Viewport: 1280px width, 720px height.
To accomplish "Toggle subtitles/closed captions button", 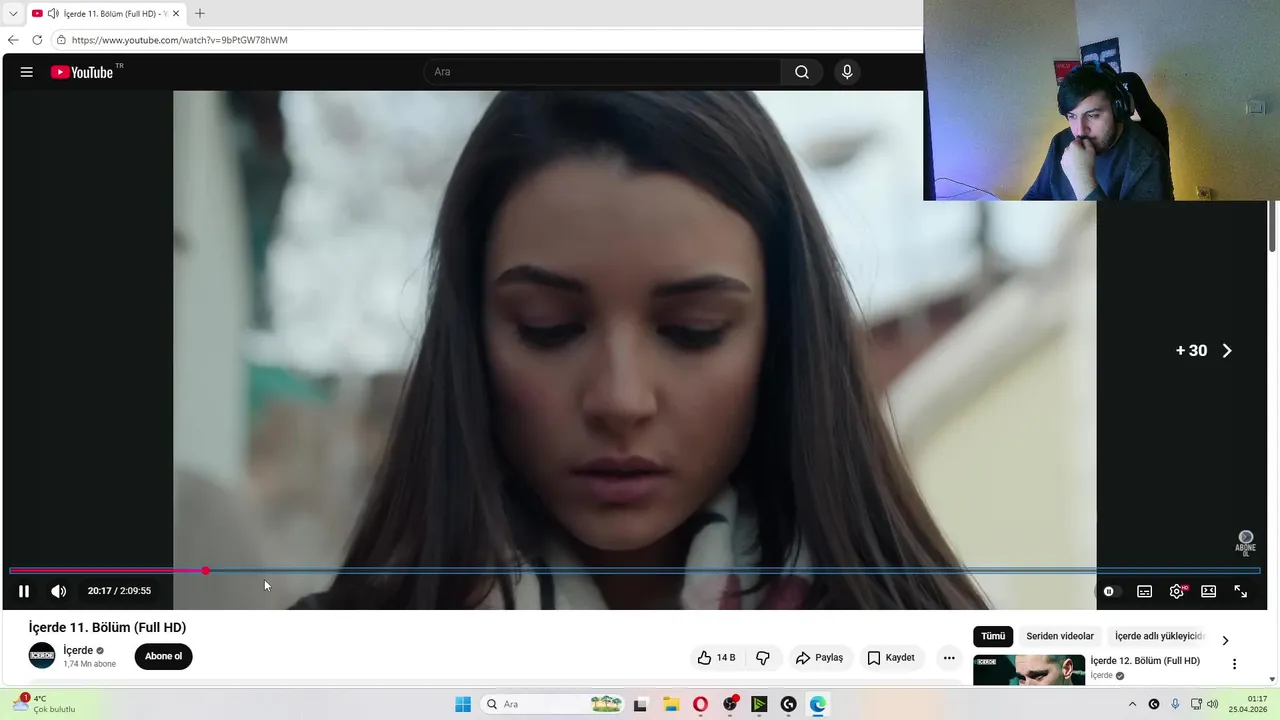I will tap(1145, 591).
